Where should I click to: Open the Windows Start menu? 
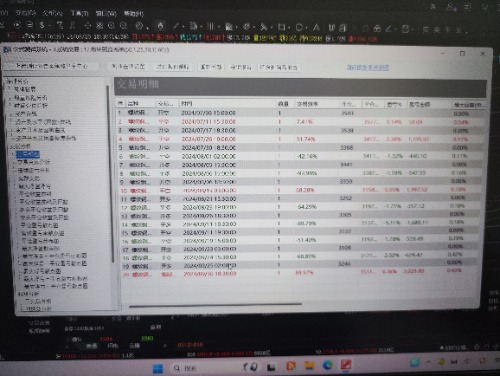(x=157, y=368)
